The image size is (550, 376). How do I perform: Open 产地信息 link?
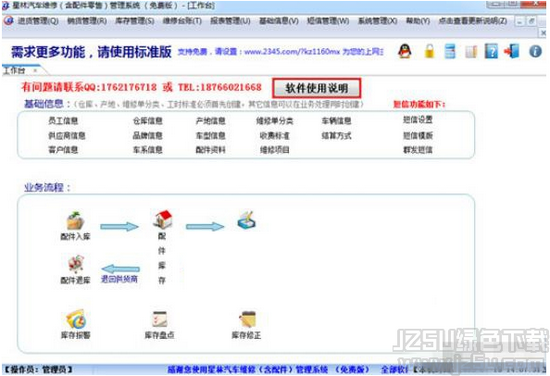210,121
